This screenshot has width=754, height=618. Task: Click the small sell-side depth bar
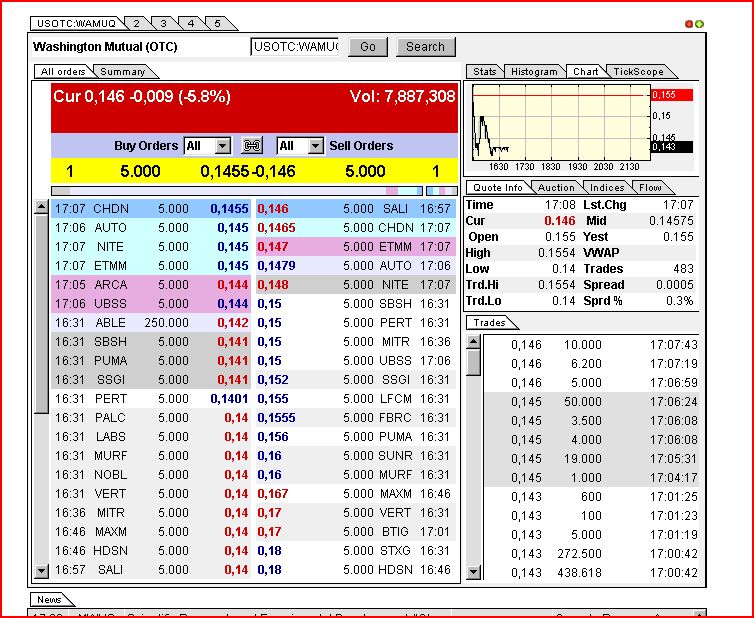[x=442, y=191]
